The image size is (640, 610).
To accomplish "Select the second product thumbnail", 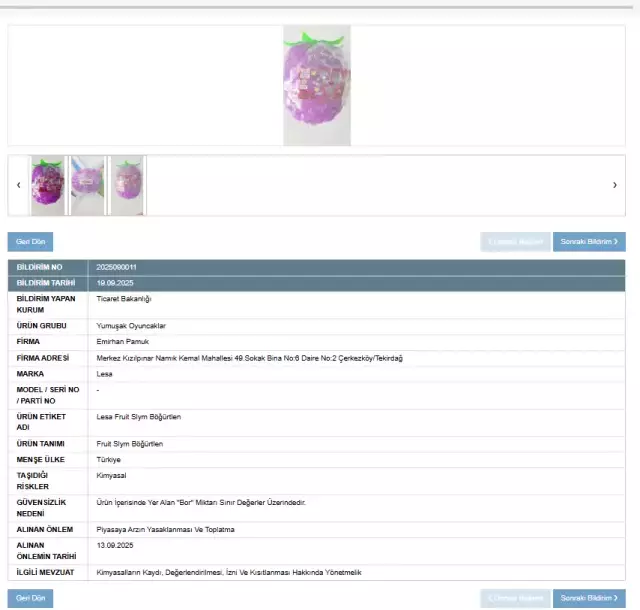I will 87,185.
